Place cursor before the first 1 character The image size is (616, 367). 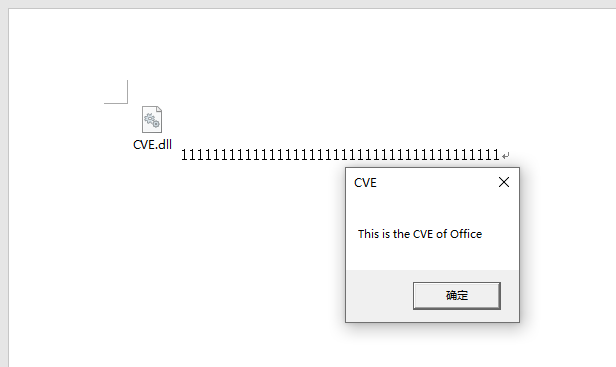click(181, 155)
